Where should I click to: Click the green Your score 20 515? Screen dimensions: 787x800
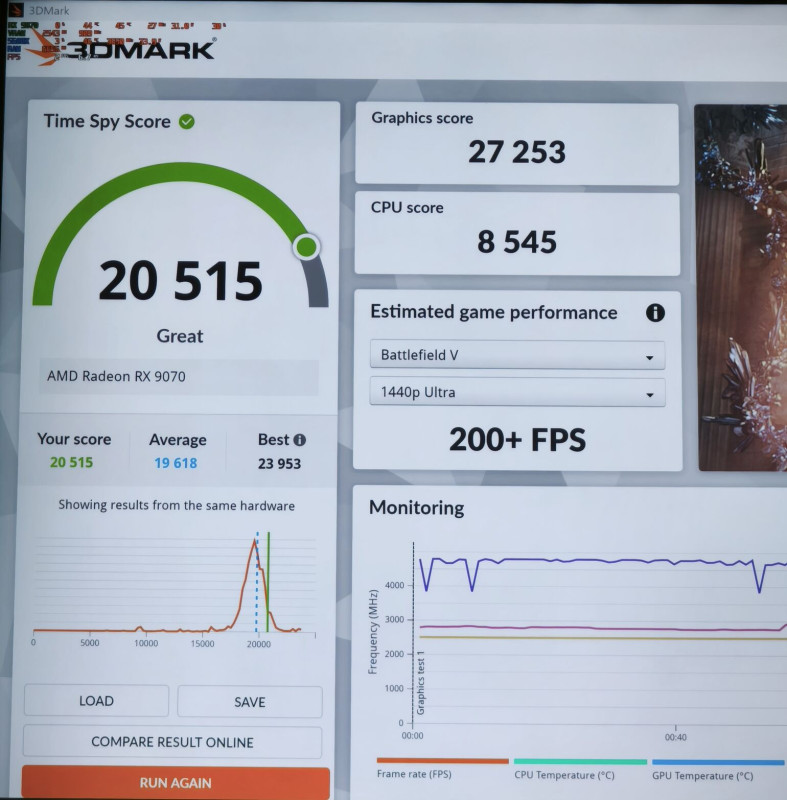click(x=71, y=462)
